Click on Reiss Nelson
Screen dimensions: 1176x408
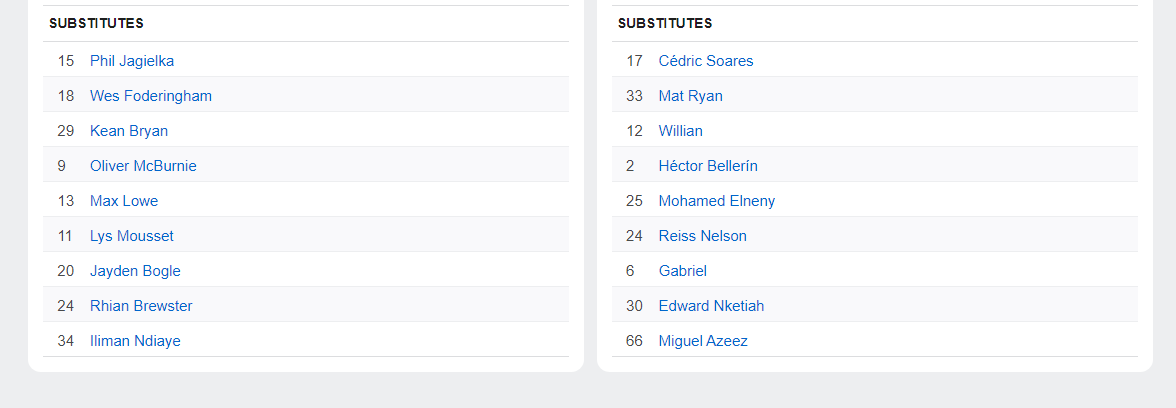(x=702, y=236)
